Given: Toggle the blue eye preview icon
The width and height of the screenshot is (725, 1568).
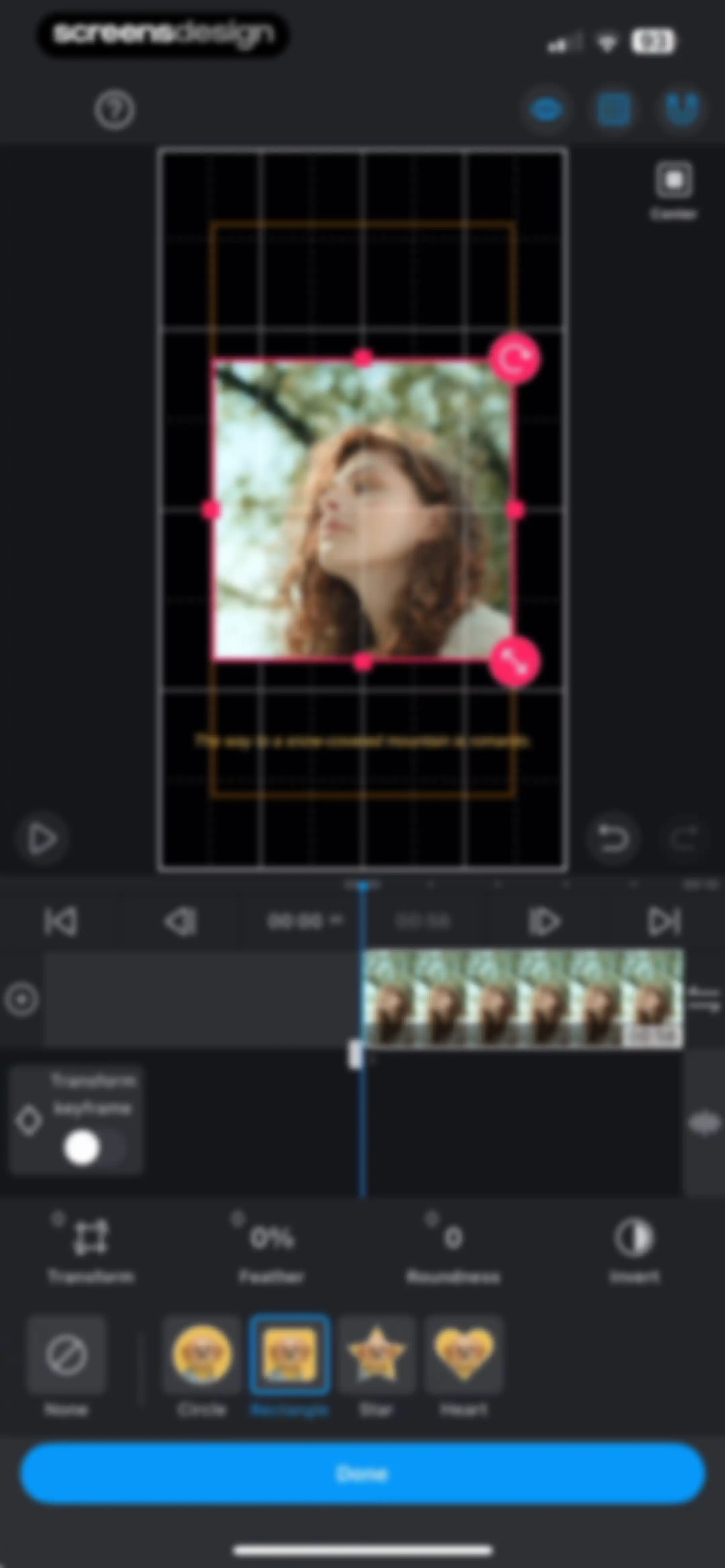Looking at the screenshot, I should tap(546, 110).
